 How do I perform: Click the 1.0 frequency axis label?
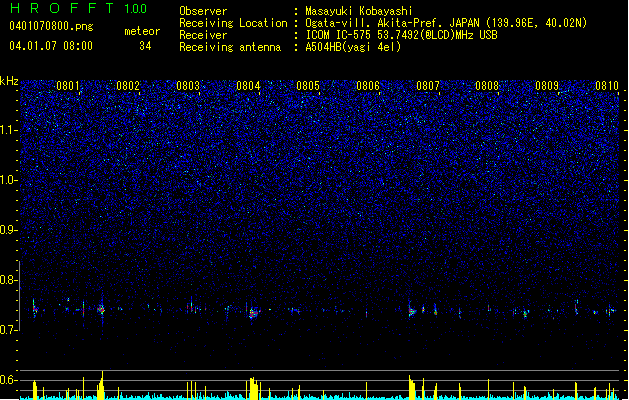pos(9,180)
